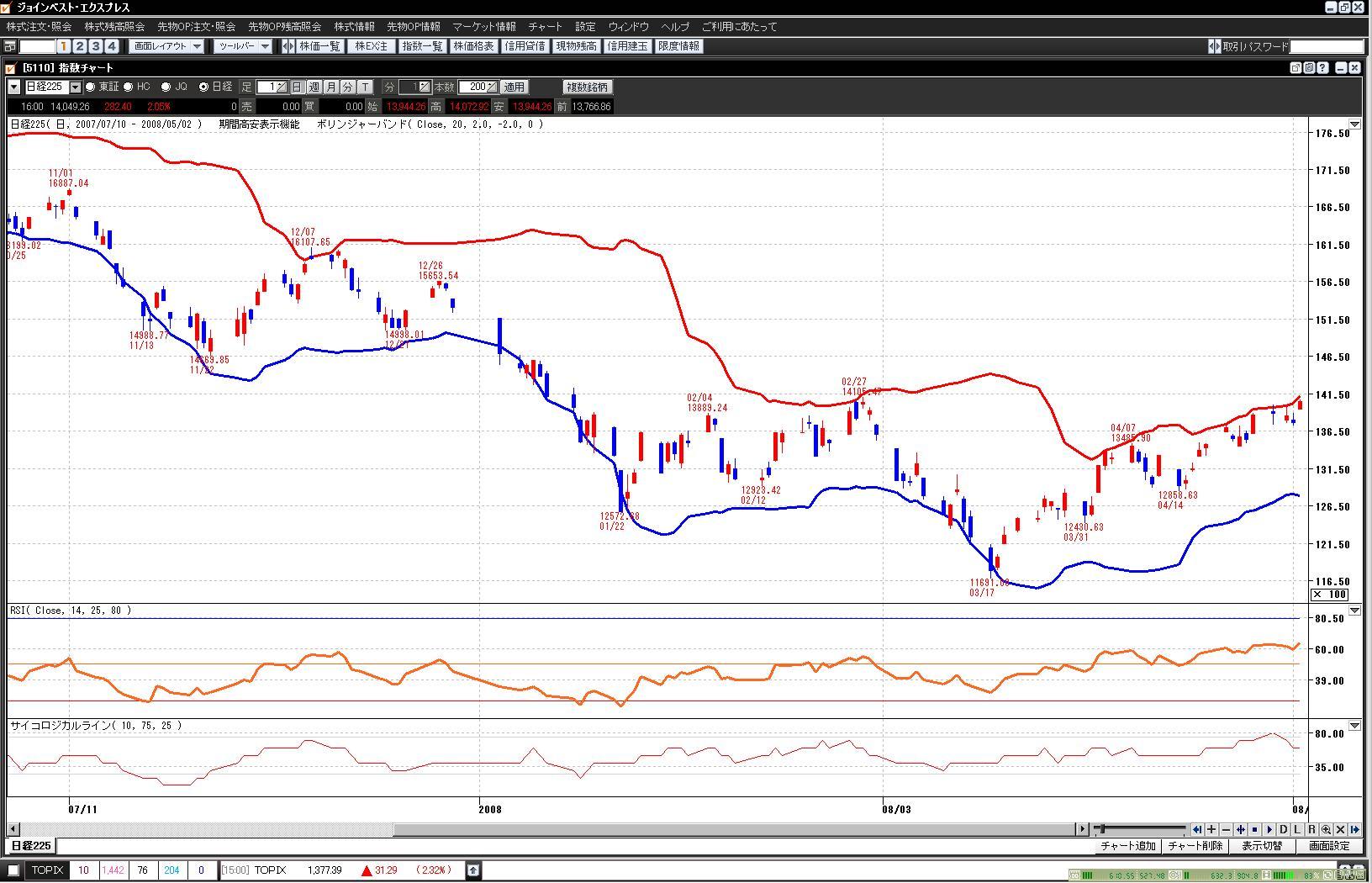Click the 複数銘柄 button

click(x=588, y=87)
